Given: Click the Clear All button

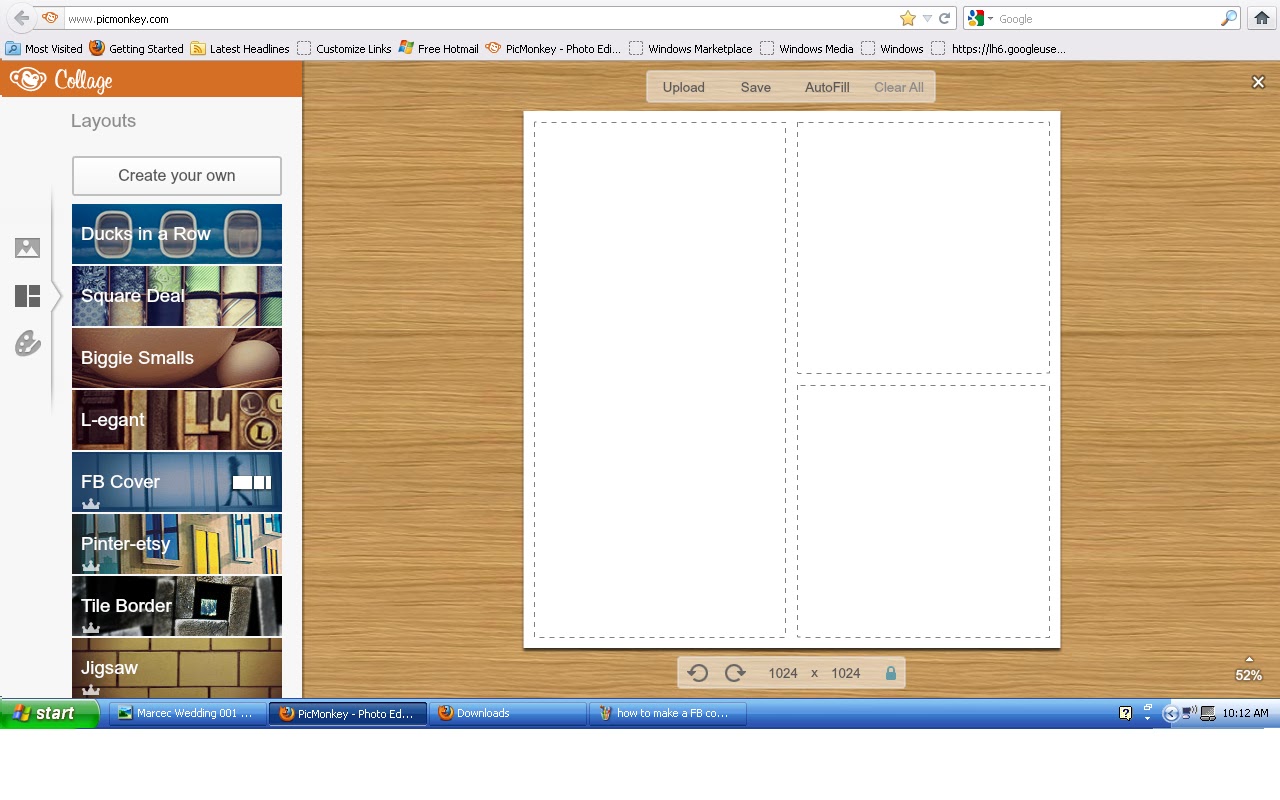Looking at the screenshot, I should (899, 87).
